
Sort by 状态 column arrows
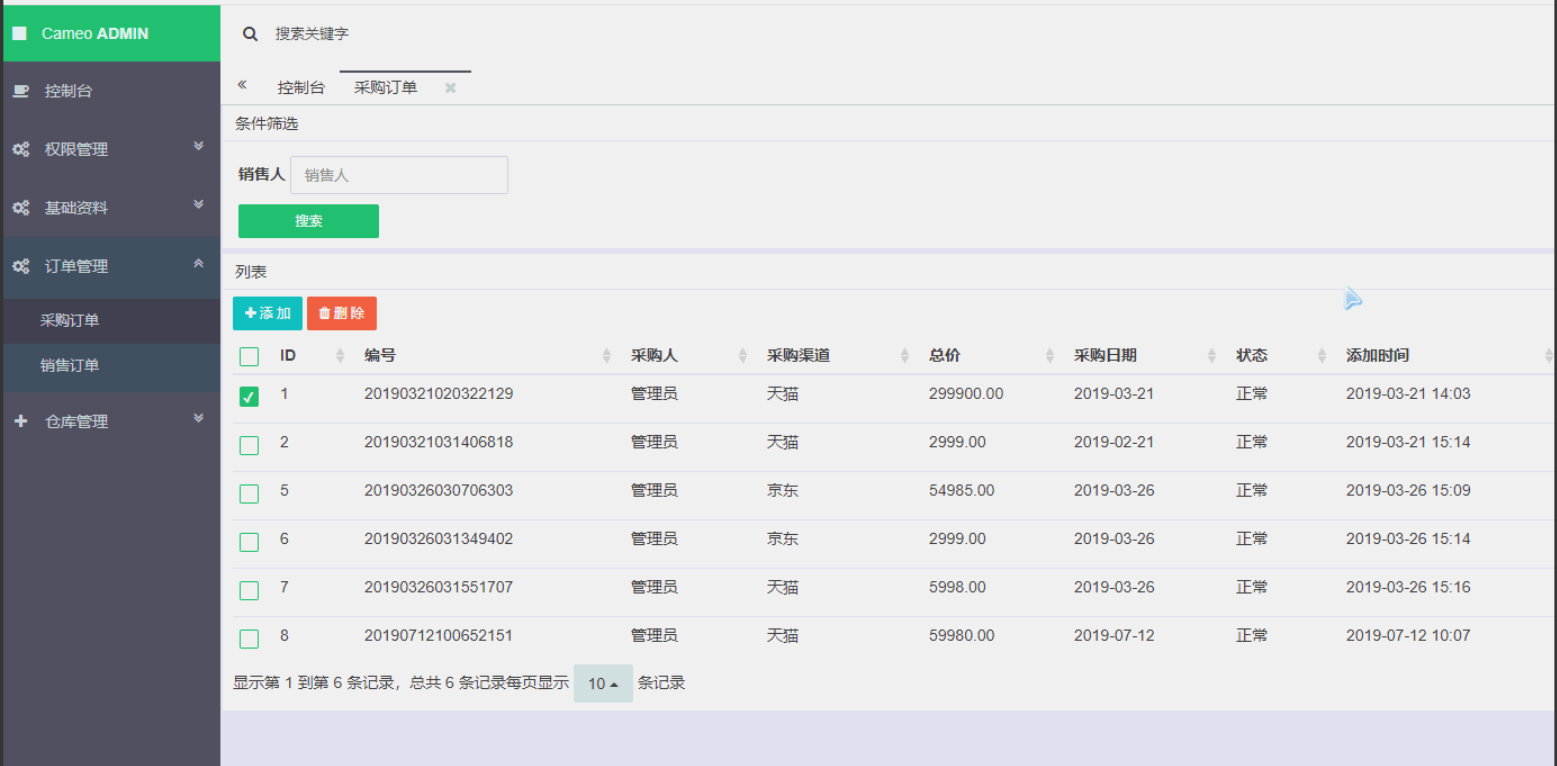(1322, 356)
